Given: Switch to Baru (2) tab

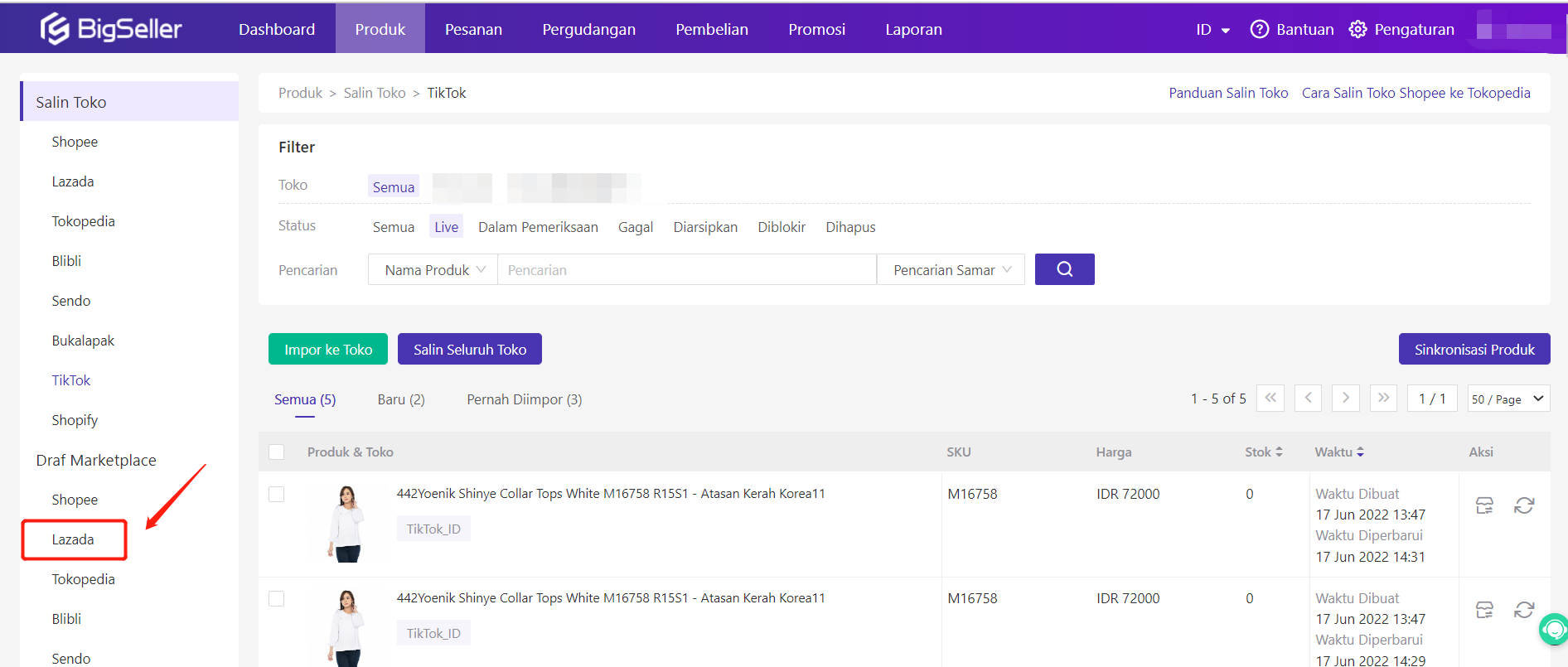Looking at the screenshot, I should 401,399.
